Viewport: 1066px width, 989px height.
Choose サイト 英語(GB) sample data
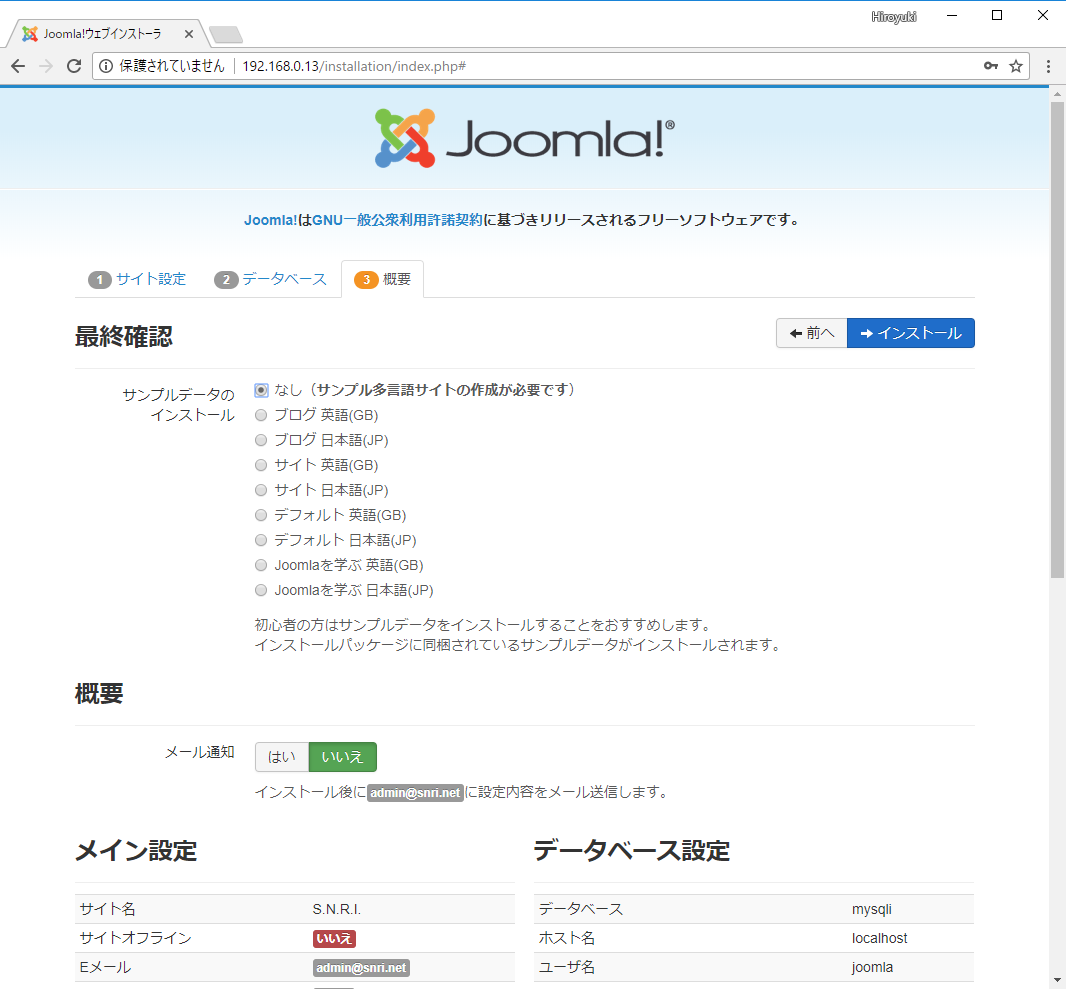coord(261,466)
